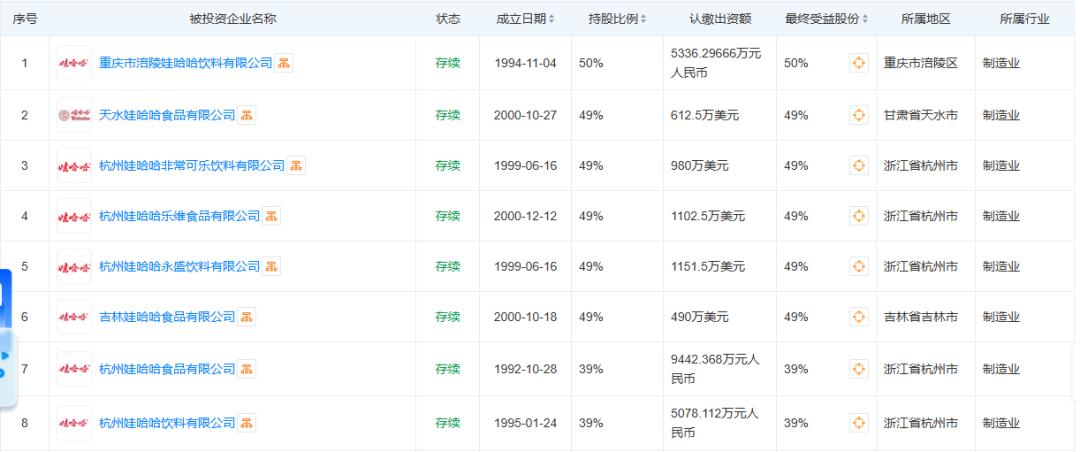Select date cell 1994-11-04
The image size is (1080, 452).
(x=526, y=63)
